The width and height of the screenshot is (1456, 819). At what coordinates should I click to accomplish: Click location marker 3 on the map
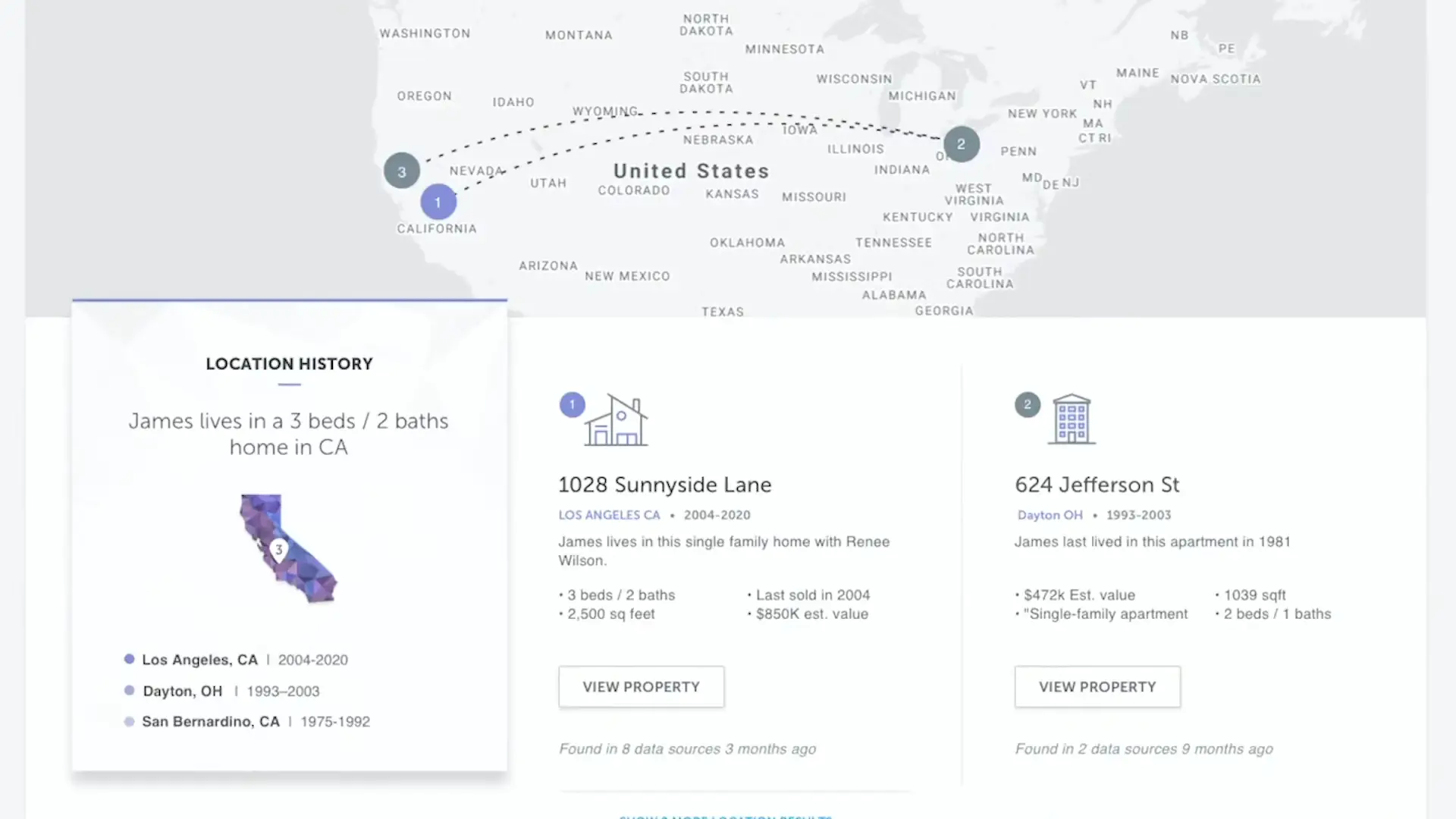coord(402,171)
